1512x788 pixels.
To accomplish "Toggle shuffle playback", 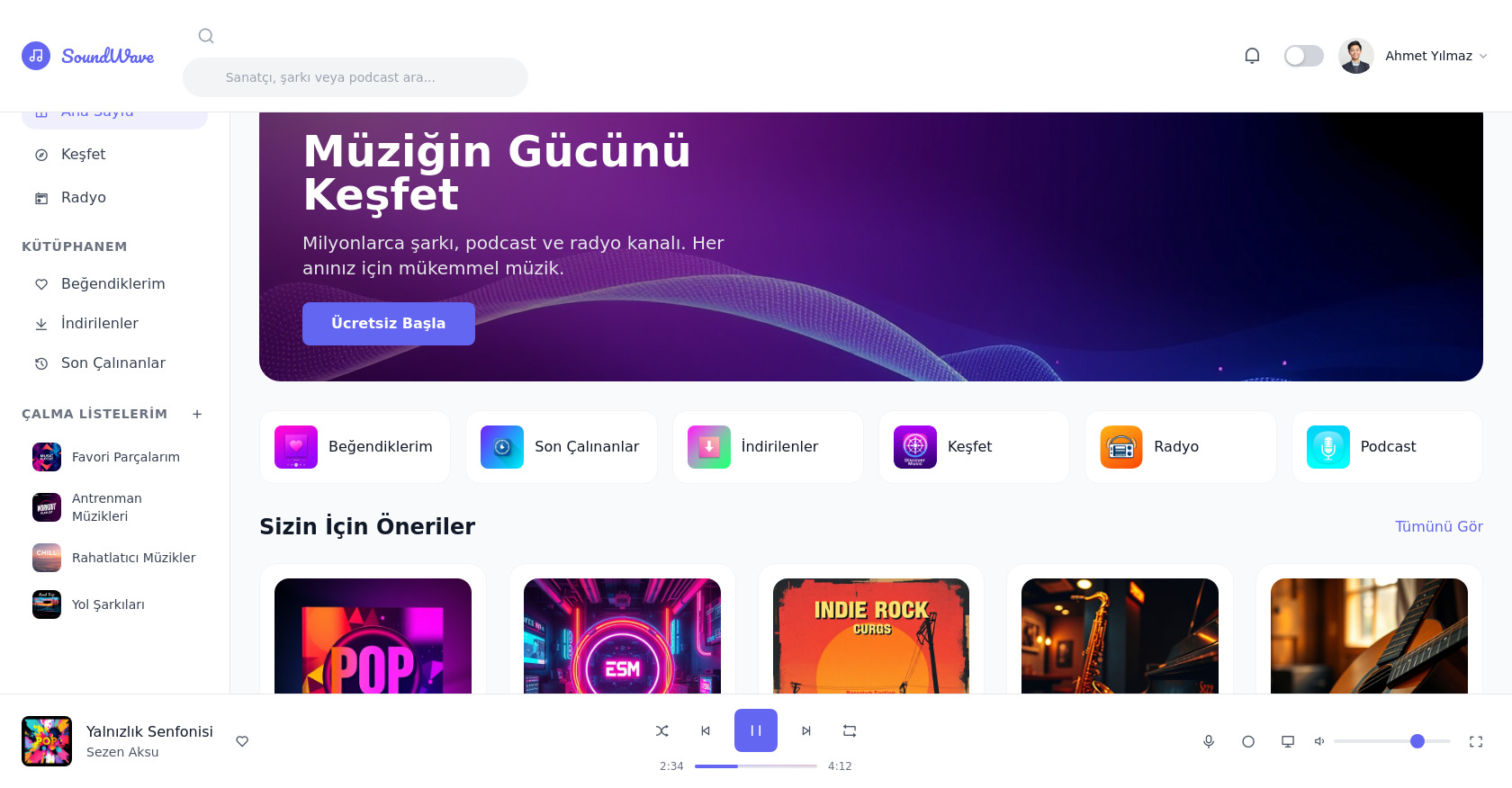I will [x=662, y=730].
